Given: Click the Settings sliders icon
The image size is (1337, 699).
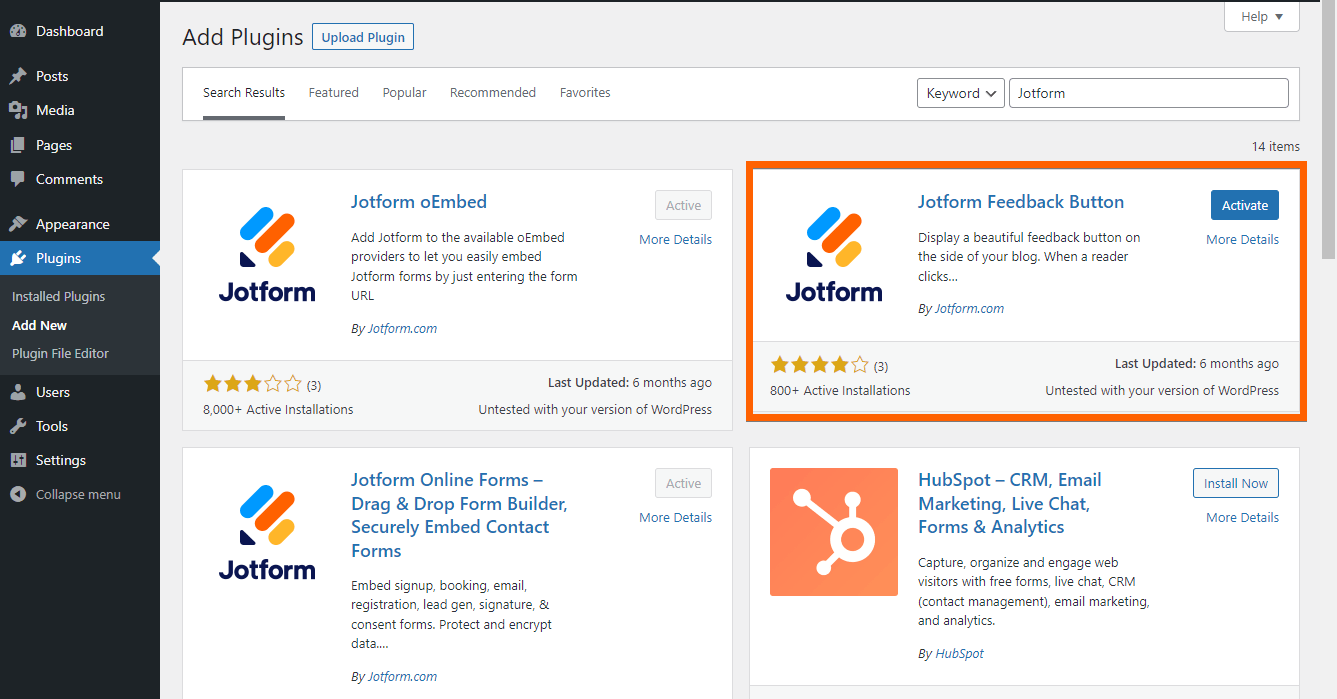Looking at the screenshot, I should pyautogui.click(x=18, y=460).
